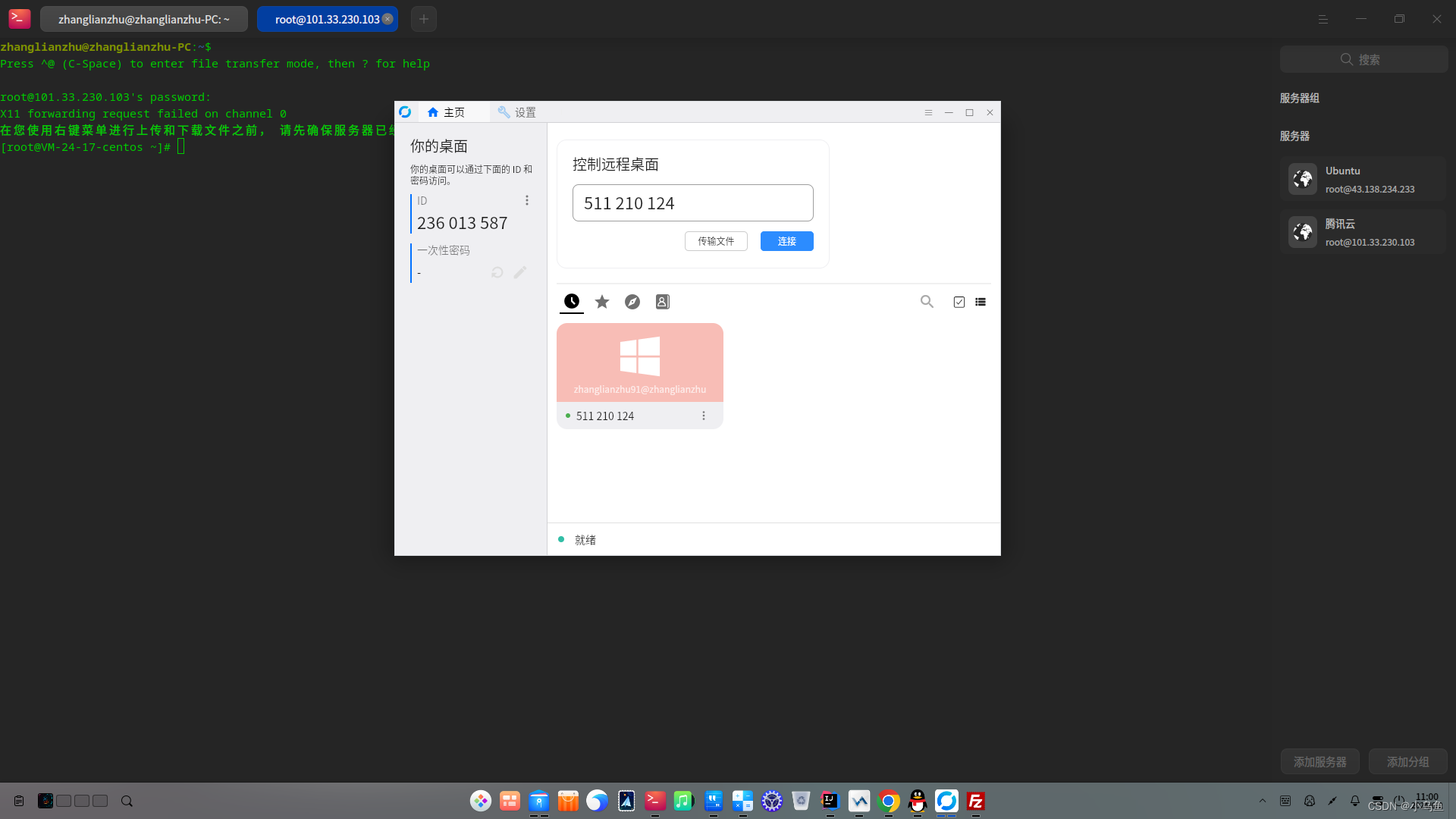
Task: Open the discovered devices compass tab
Action: point(632,302)
